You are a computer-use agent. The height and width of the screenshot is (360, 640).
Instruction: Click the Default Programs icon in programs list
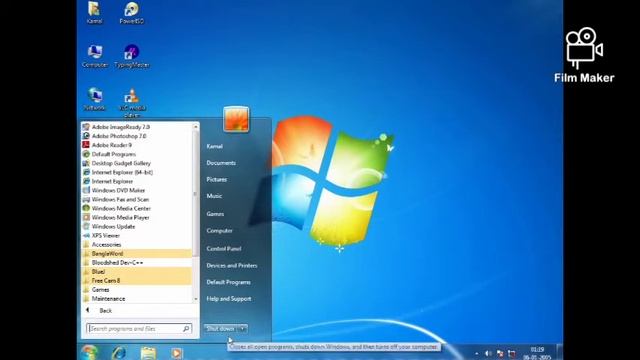pyautogui.click(x=86, y=154)
